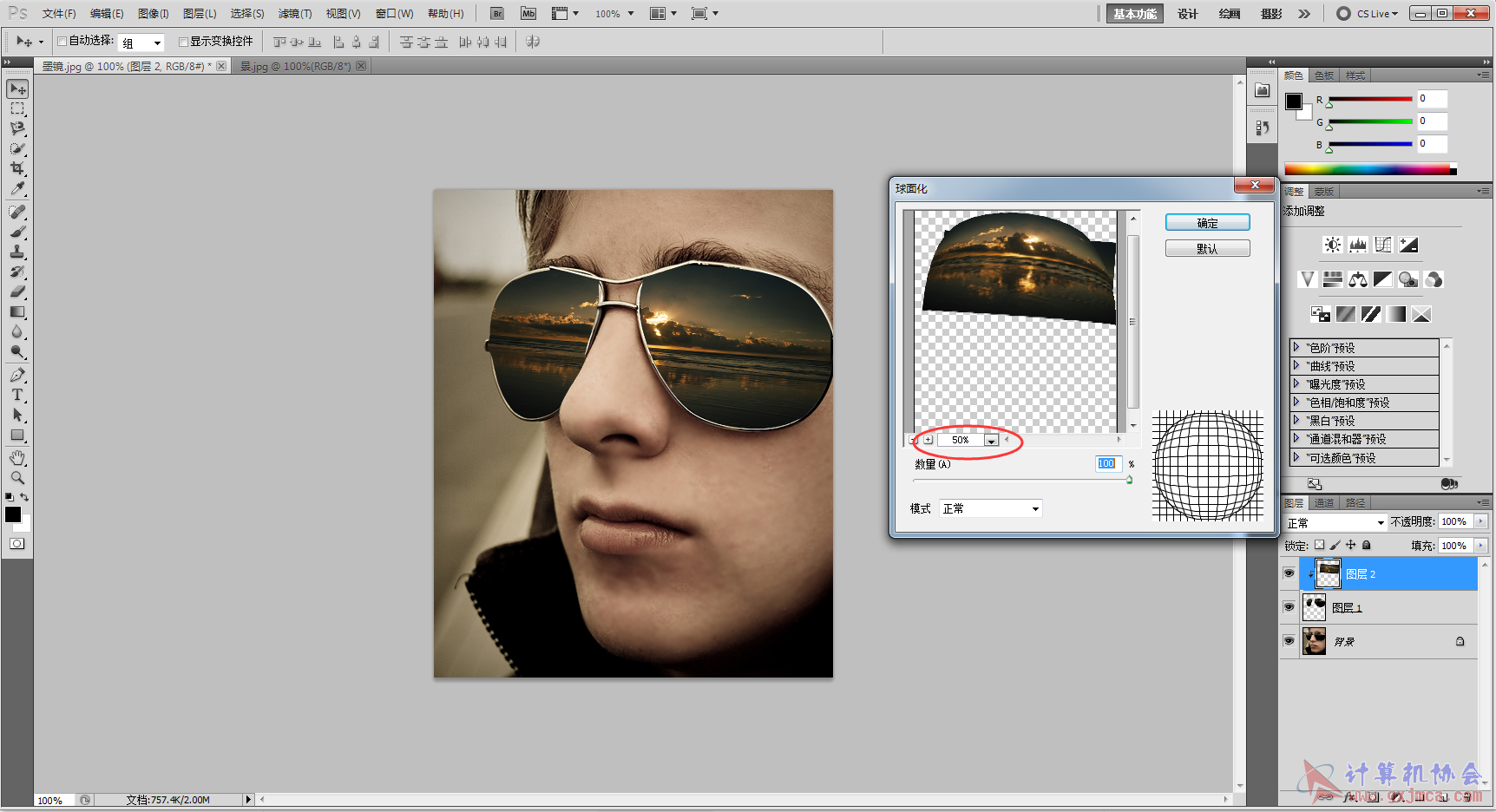Select the Dodge tool
The height and width of the screenshot is (812, 1496).
point(17,351)
